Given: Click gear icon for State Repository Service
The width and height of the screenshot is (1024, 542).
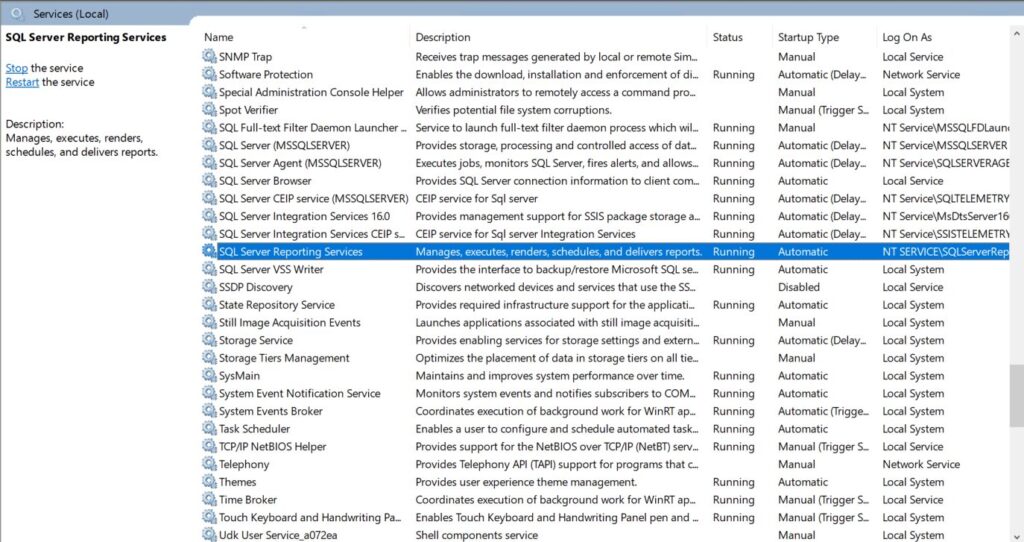Looking at the screenshot, I should (x=209, y=304).
